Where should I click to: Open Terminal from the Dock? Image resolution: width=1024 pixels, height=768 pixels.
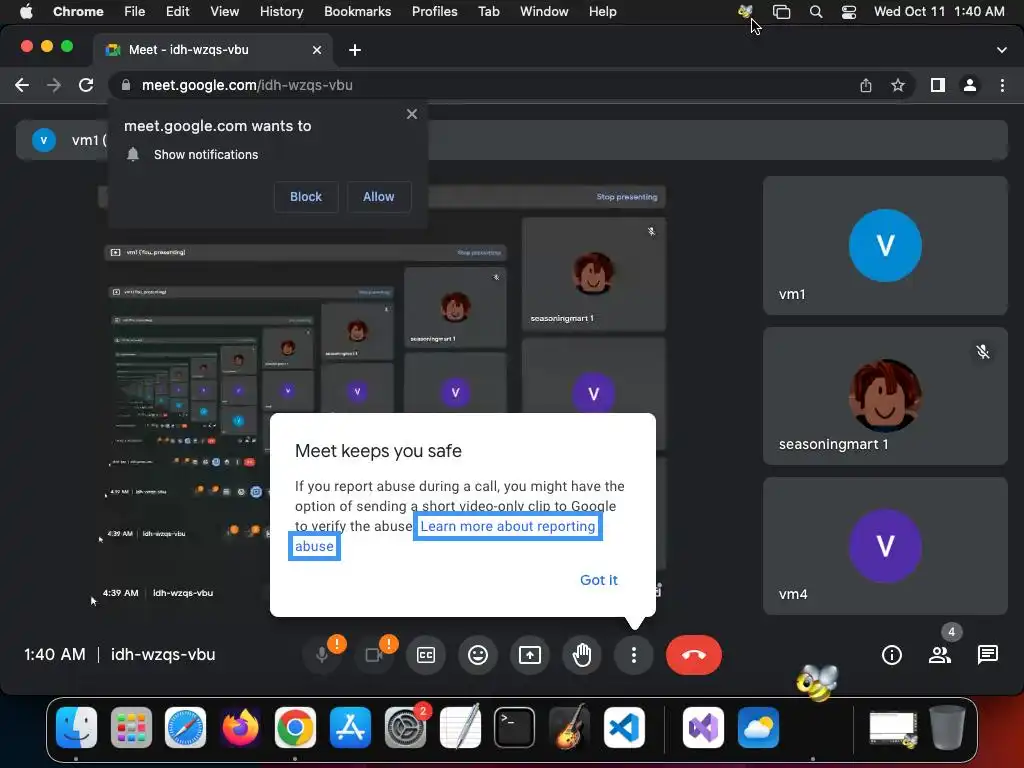coord(515,727)
